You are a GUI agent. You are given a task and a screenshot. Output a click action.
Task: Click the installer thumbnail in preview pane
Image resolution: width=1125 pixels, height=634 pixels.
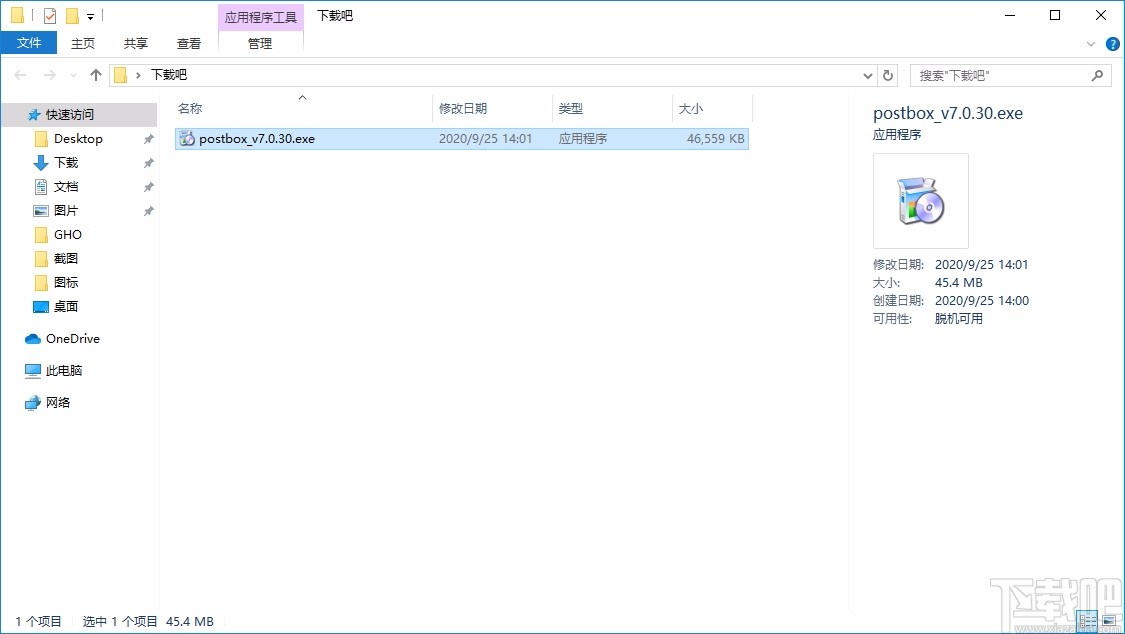coord(921,201)
